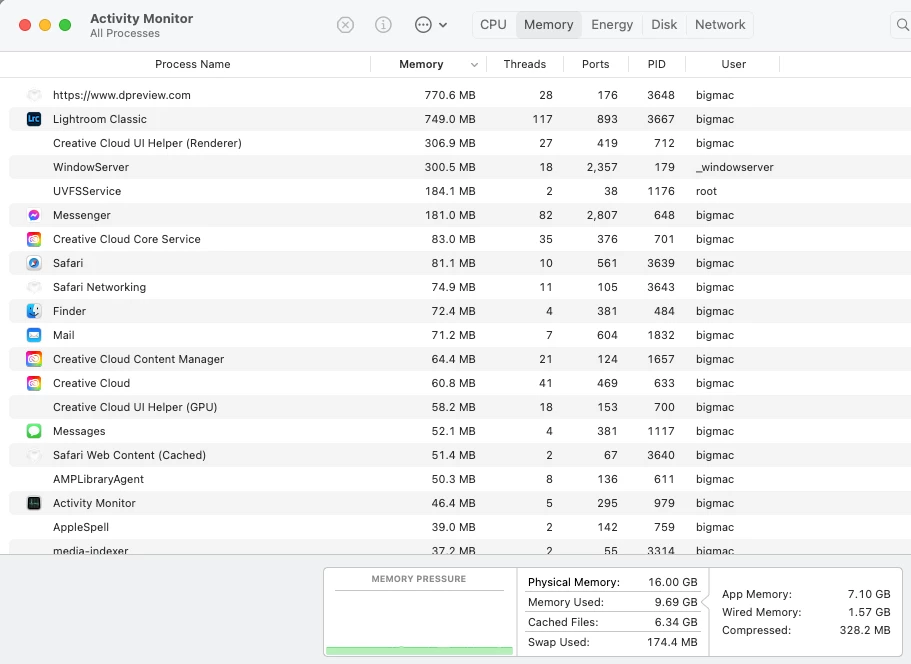Sort by the Ports column header

click(596, 64)
